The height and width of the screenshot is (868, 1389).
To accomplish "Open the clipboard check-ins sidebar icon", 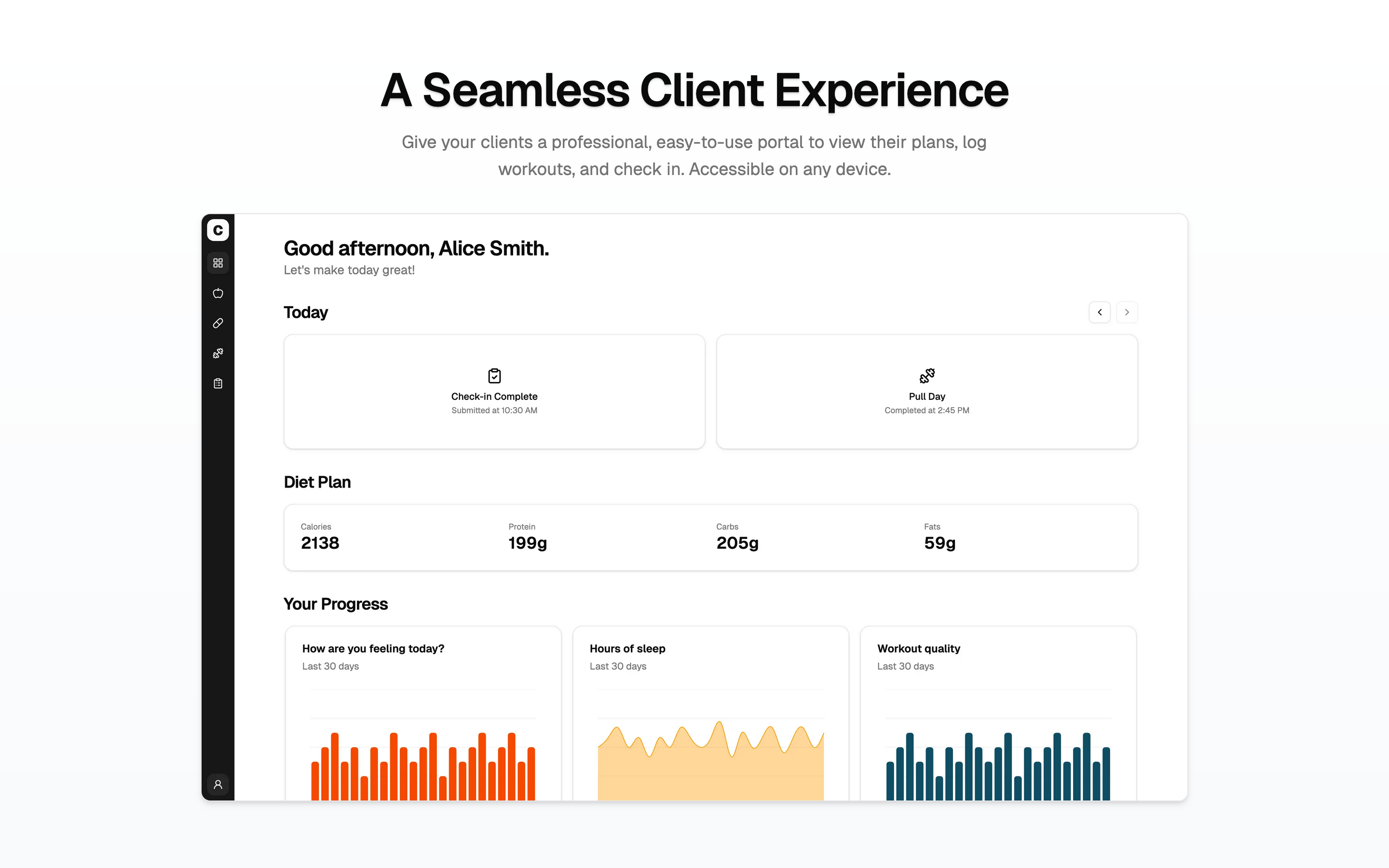I will point(218,383).
